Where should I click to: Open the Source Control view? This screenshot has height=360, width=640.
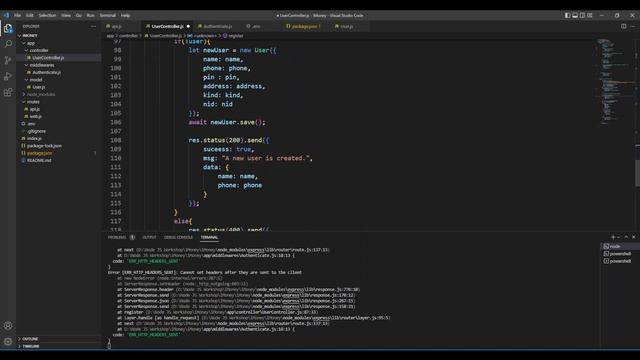click(8, 60)
